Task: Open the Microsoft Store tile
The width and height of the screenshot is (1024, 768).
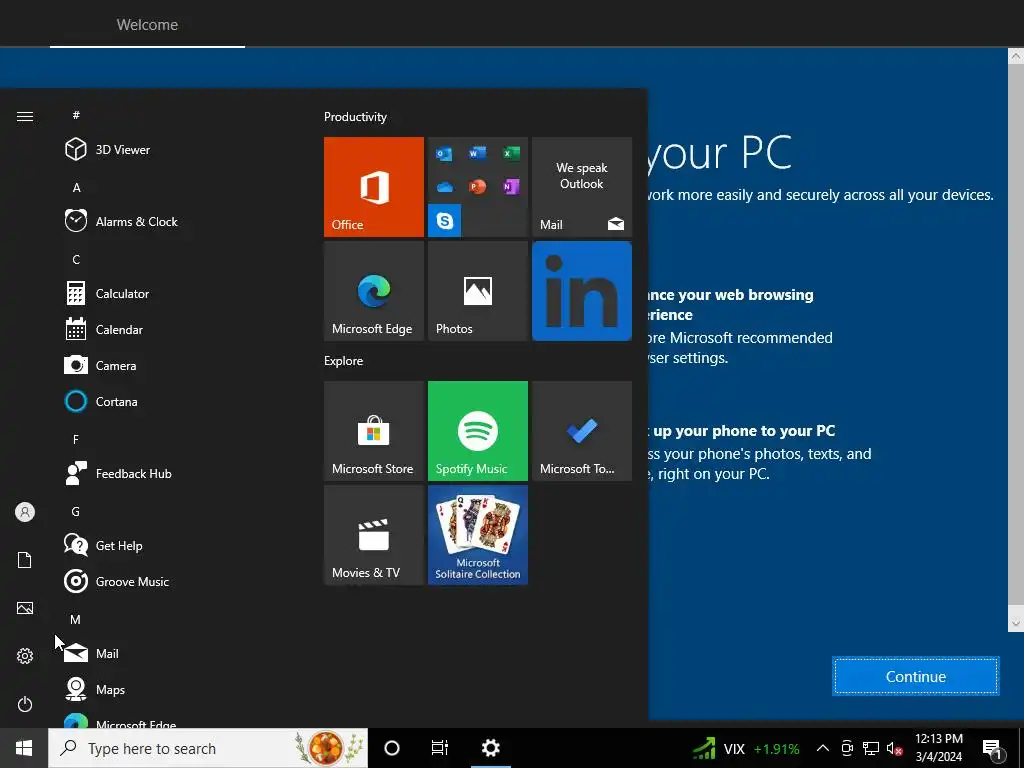Action: point(374,431)
